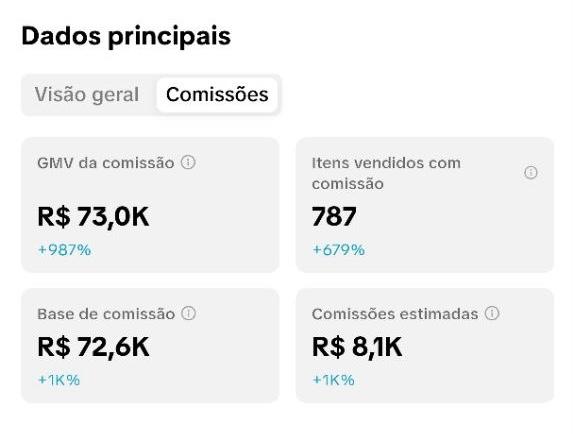Open the GMV da comissão card
Image resolution: width=575 pixels, height=434 pixels.
[150, 205]
